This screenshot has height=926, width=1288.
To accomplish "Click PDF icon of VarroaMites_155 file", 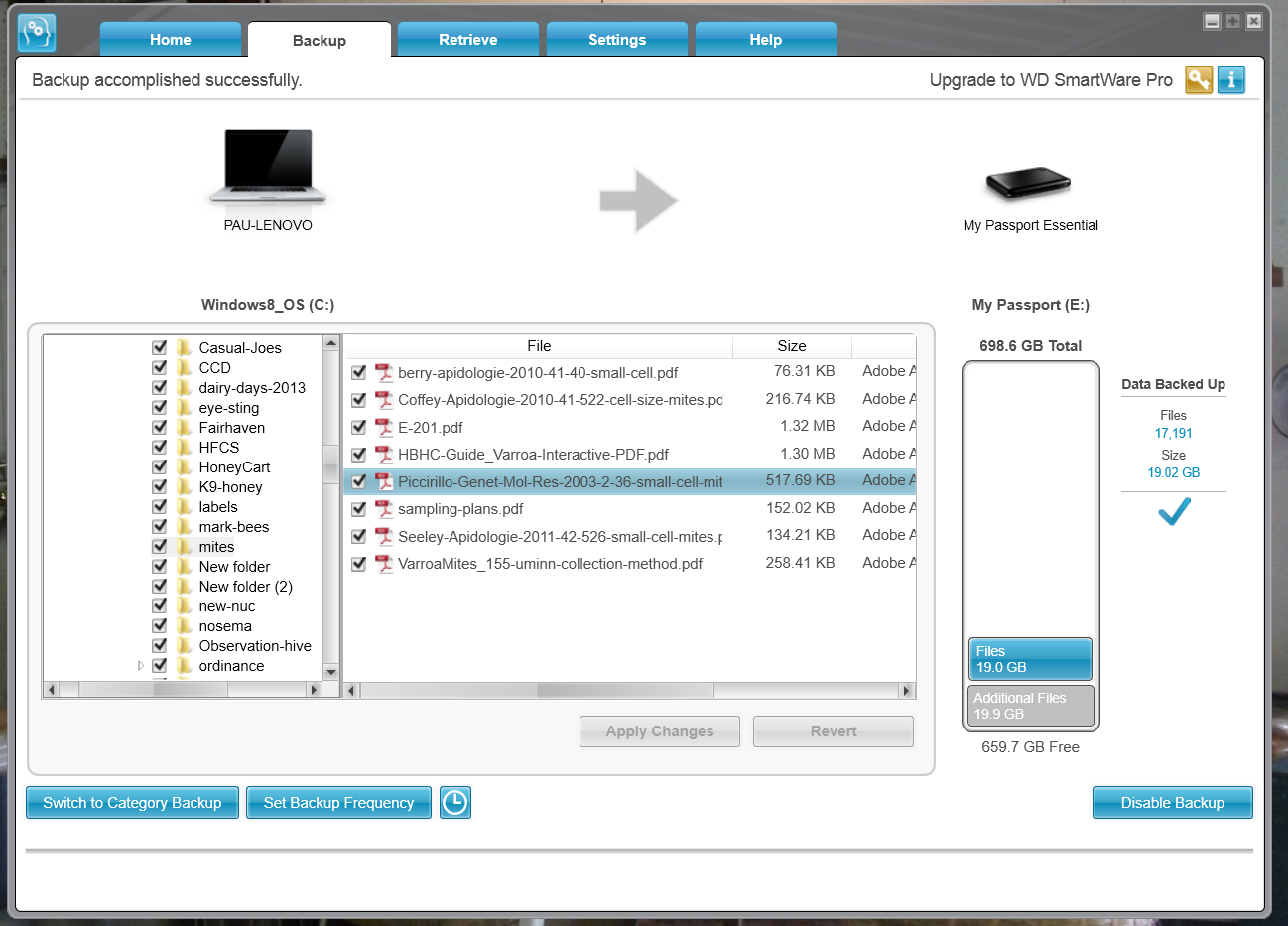I will [384, 563].
